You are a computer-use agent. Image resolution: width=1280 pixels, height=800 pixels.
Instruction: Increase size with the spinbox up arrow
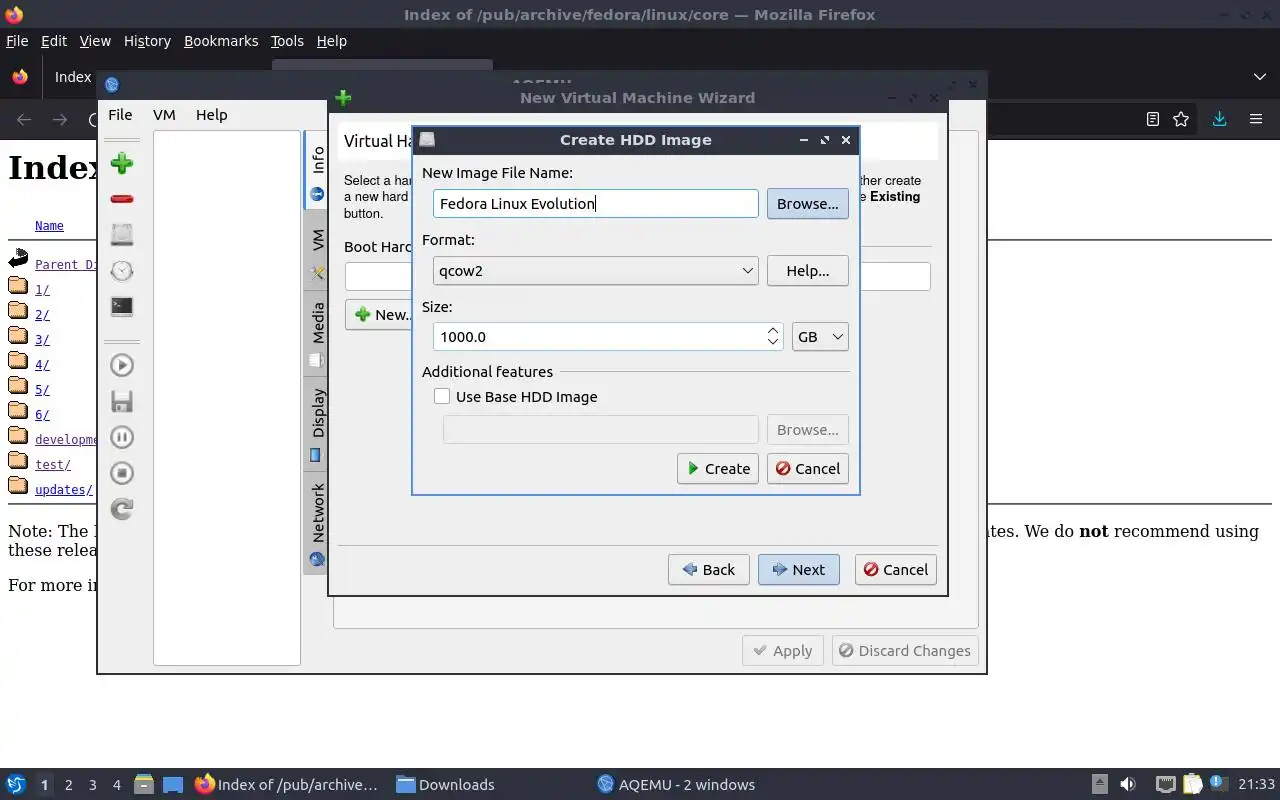(773, 331)
